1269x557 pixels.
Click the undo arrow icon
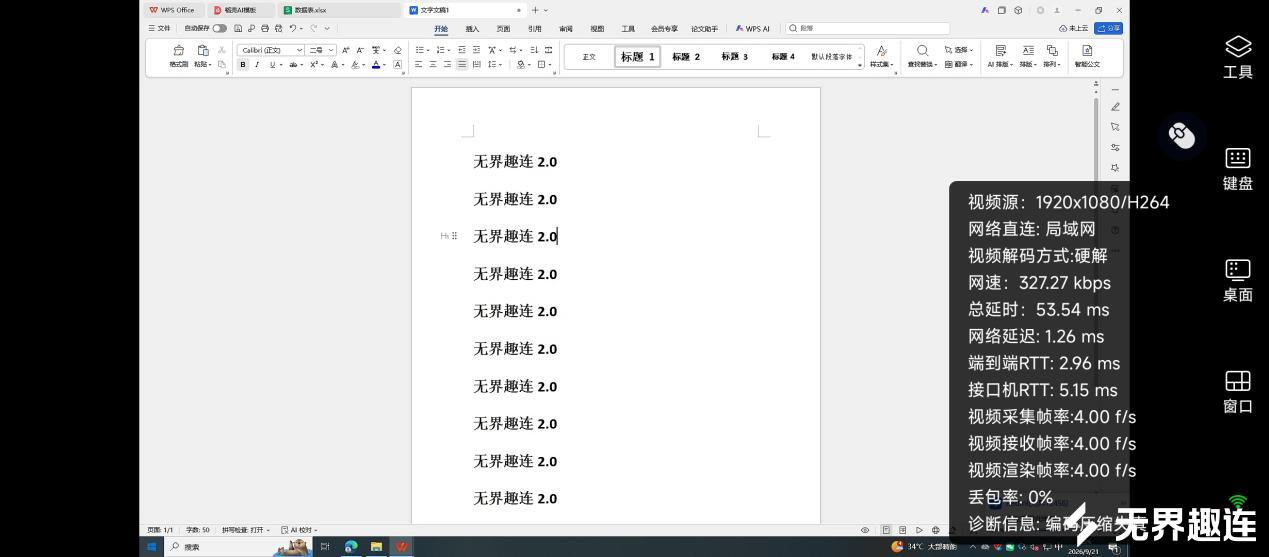pyautogui.click(x=293, y=28)
